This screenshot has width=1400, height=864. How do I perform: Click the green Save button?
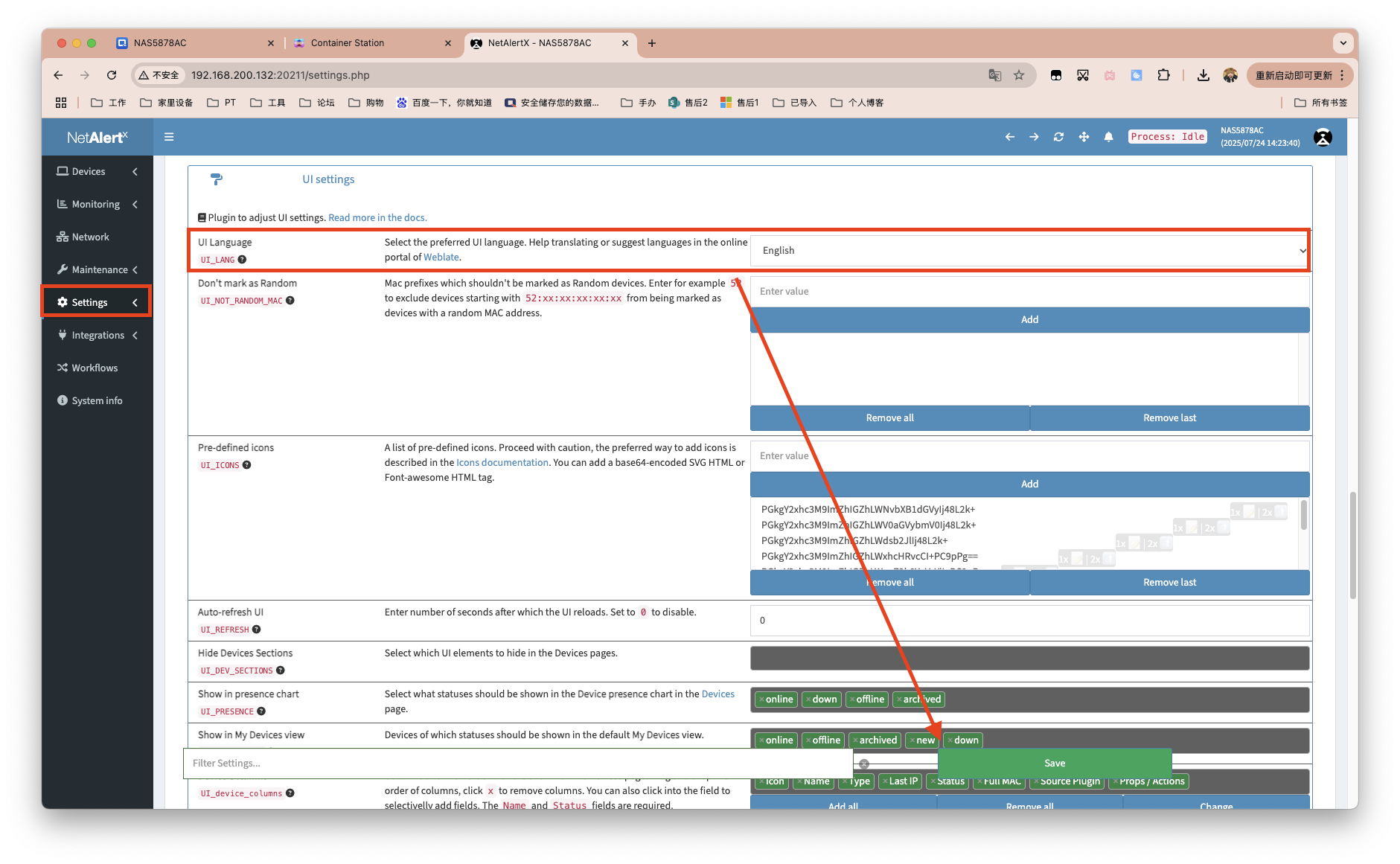(1054, 763)
